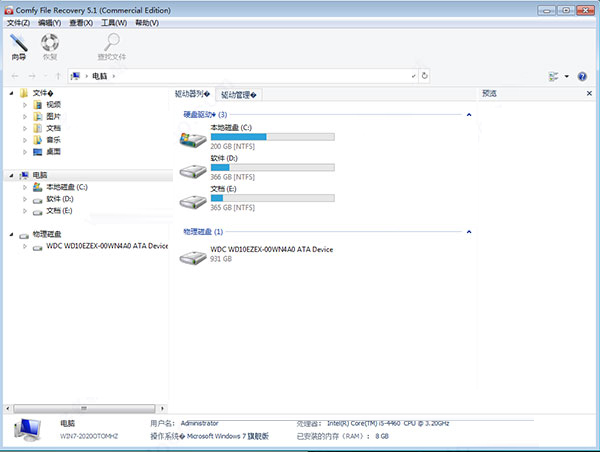Click the recovery lifebuoy icon (恢复)
This screenshot has width=600, height=452.
pos(50,47)
